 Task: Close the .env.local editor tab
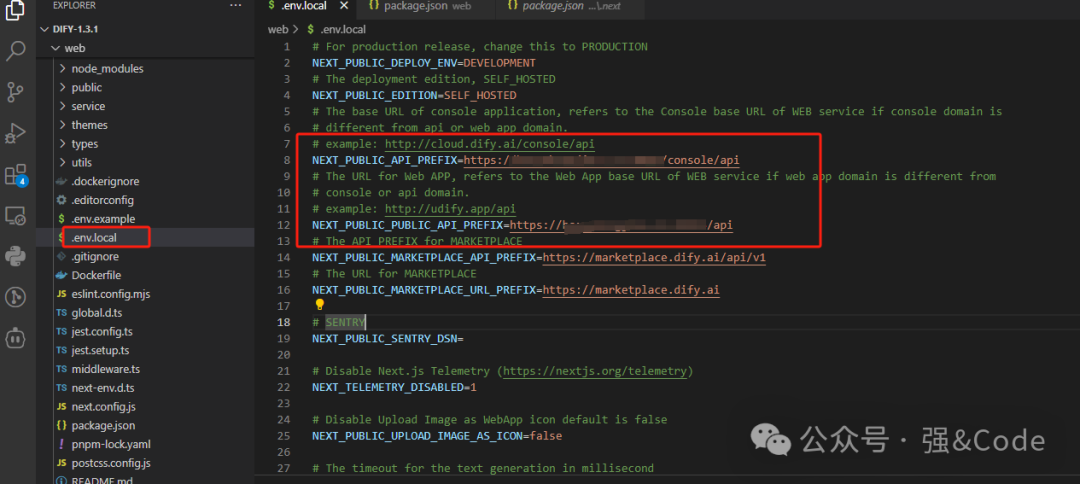coord(344,6)
